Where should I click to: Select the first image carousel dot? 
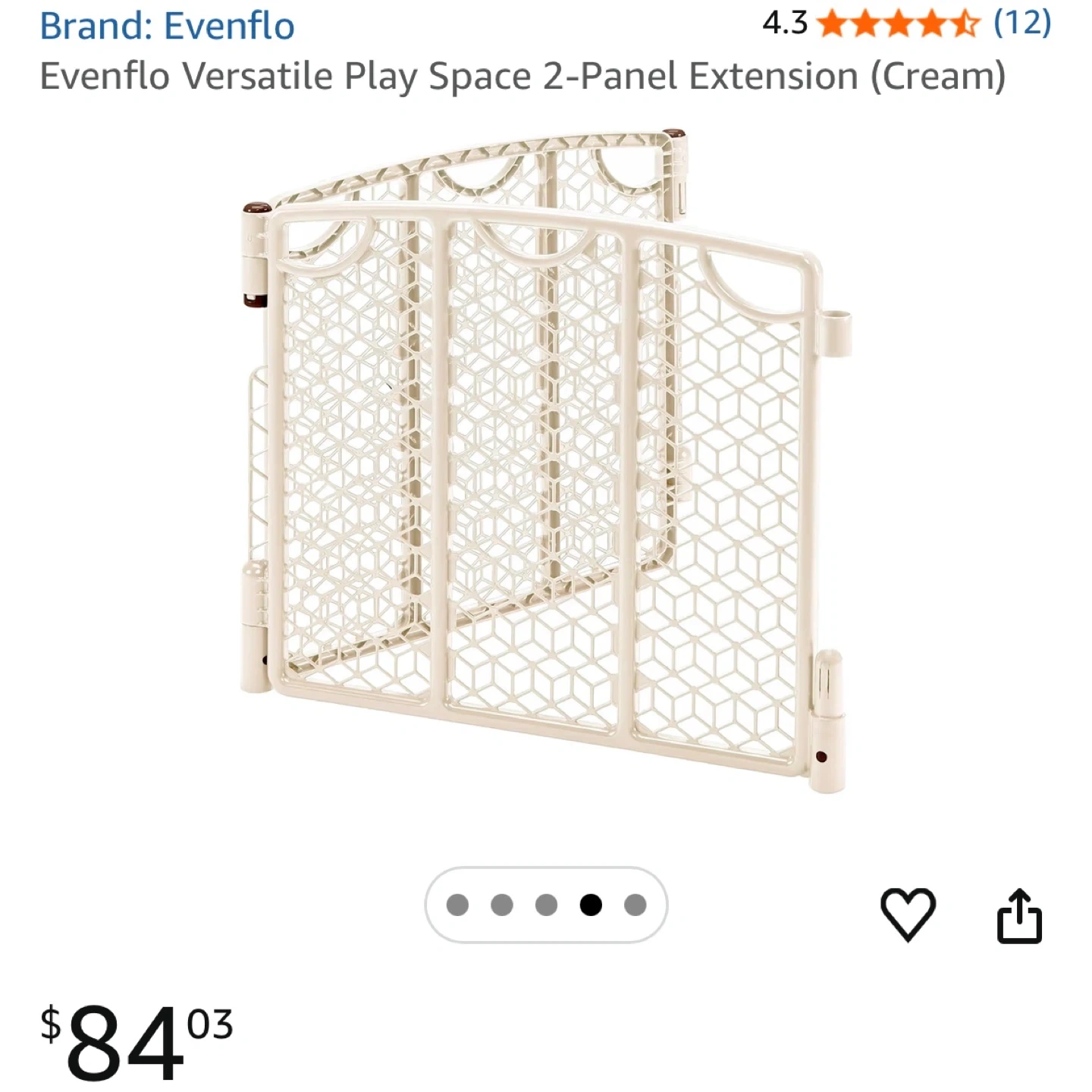[x=457, y=905]
